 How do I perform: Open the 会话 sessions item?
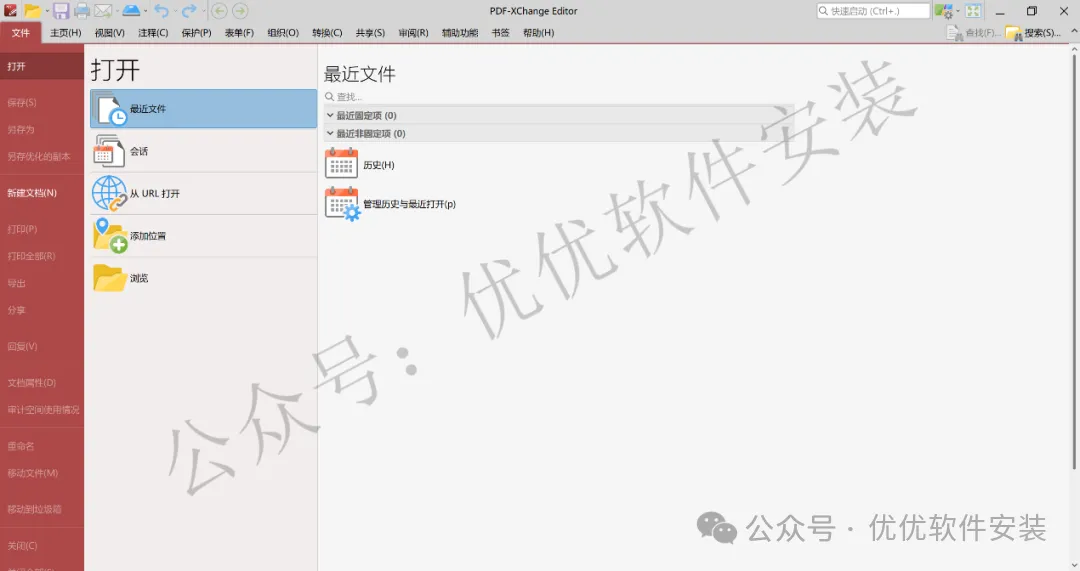pyautogui.click(x=203, y=151)
